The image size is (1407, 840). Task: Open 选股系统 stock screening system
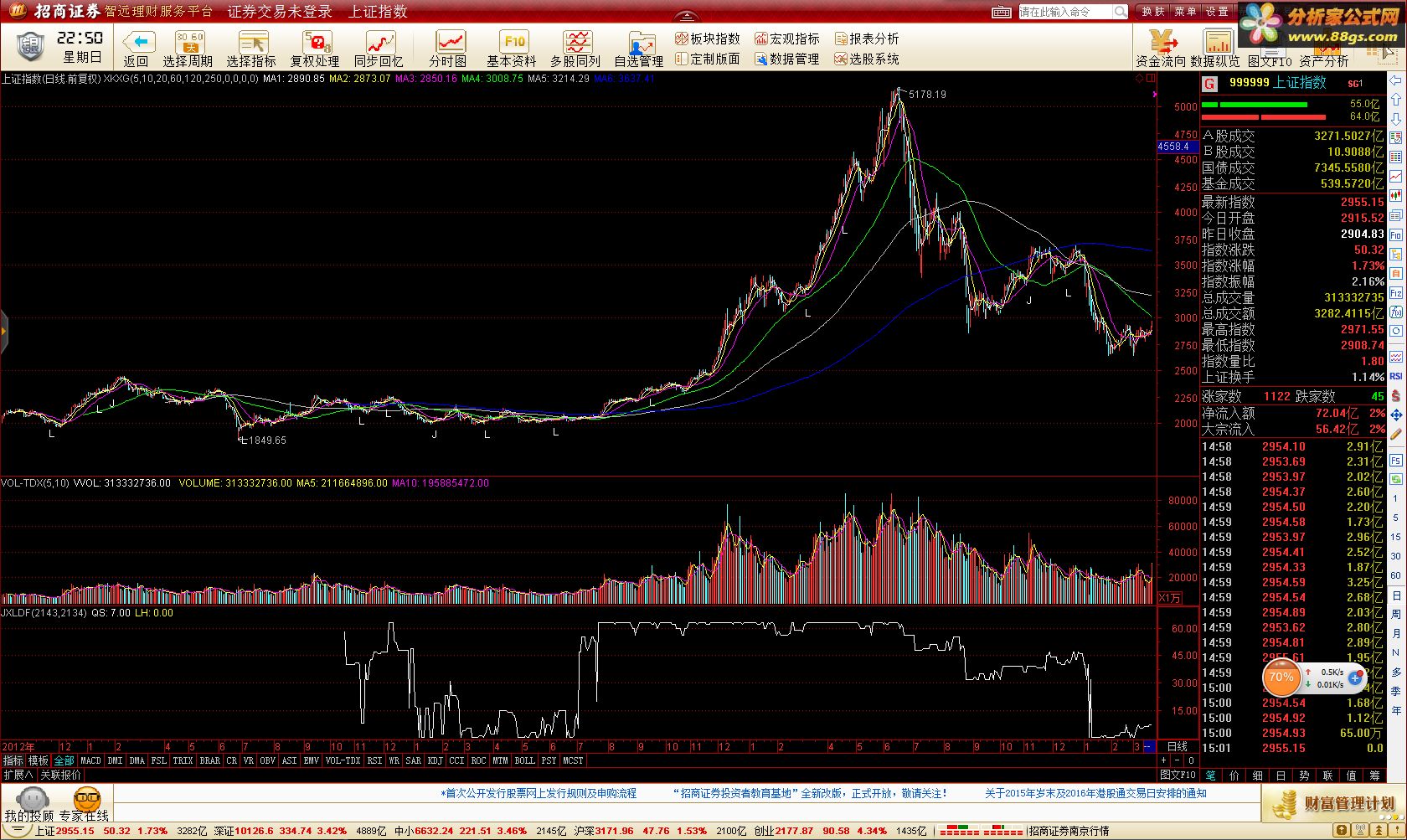(867, 59)
